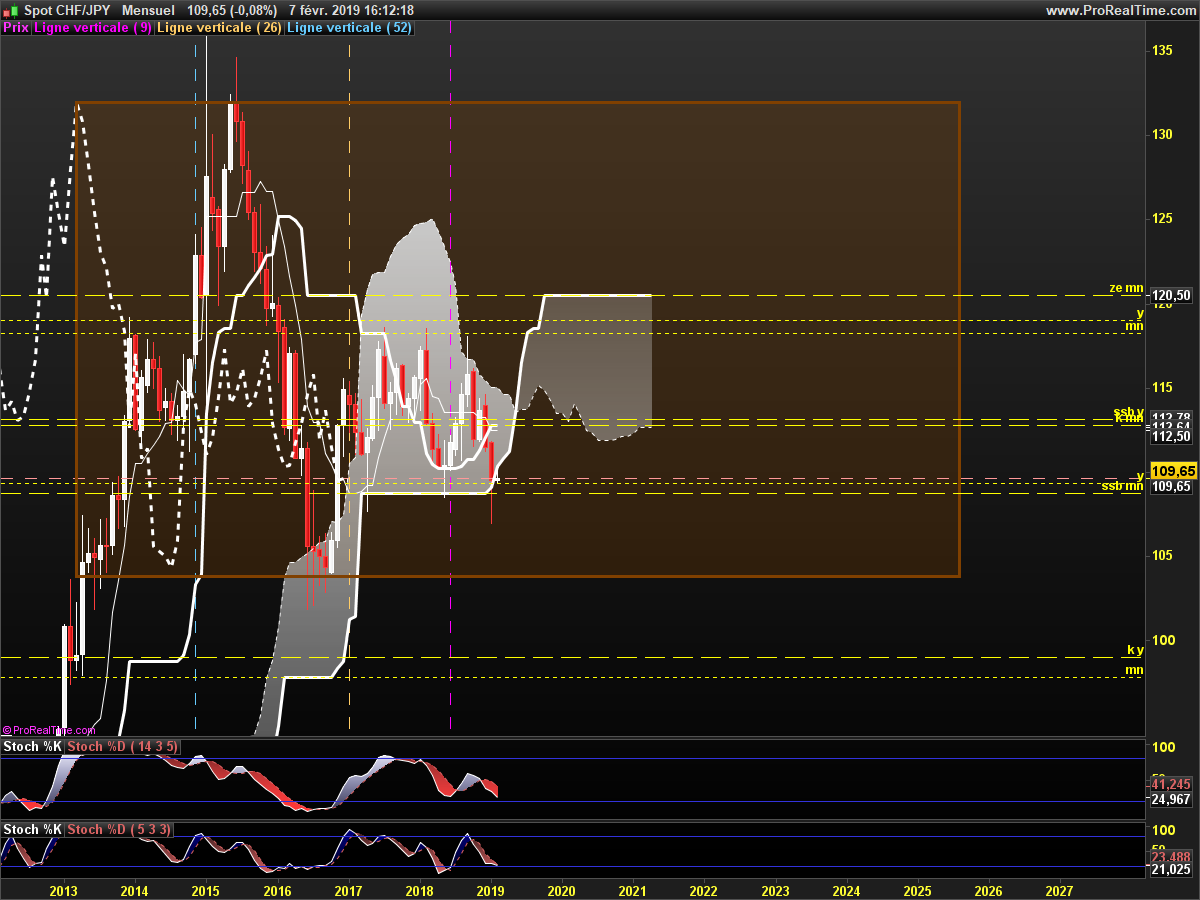
Task: Click the 115 price axis value
Action: (1162, 387)
